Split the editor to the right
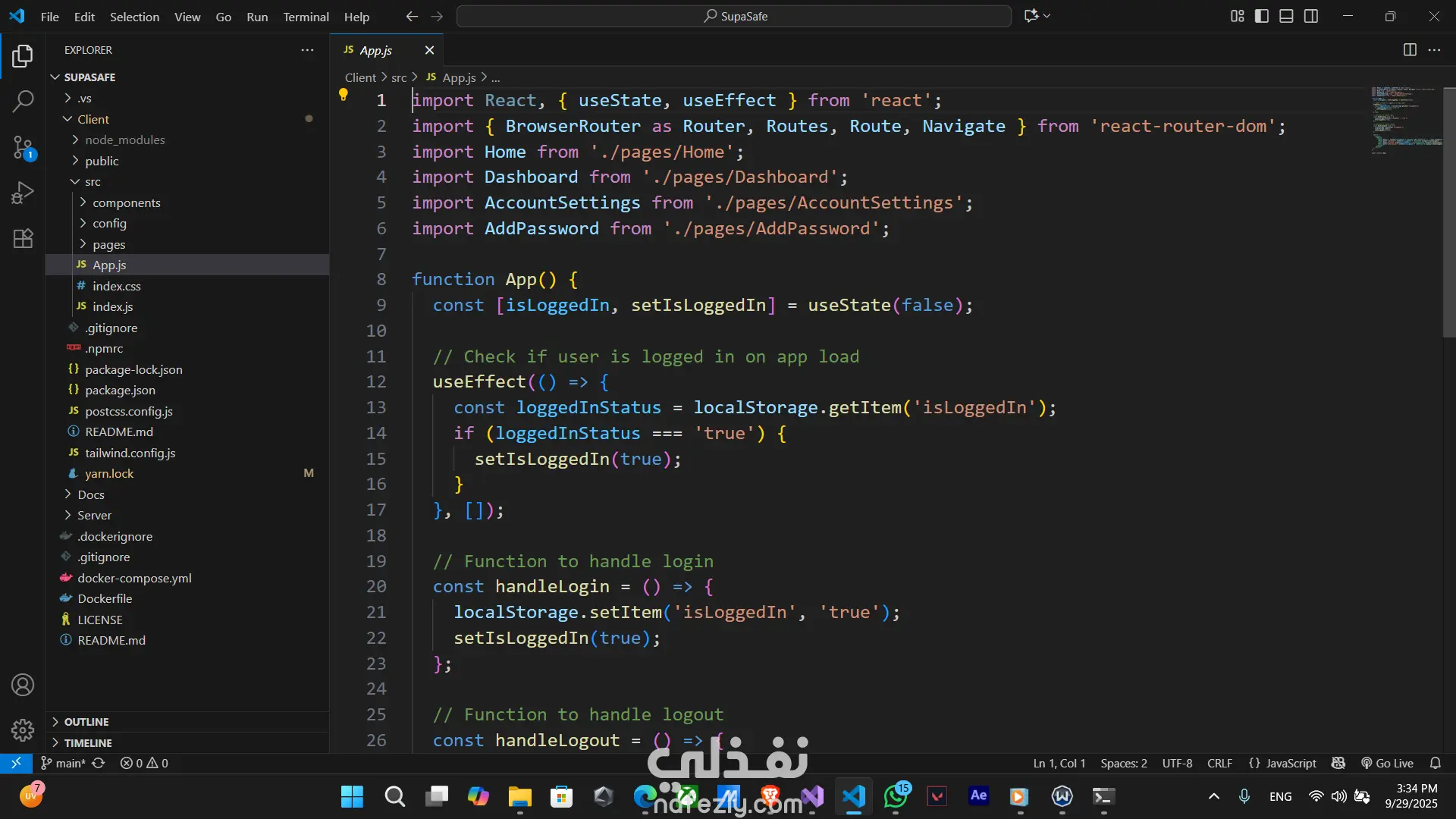This screenshot has height=819, width=1456. click(1410, 50)
